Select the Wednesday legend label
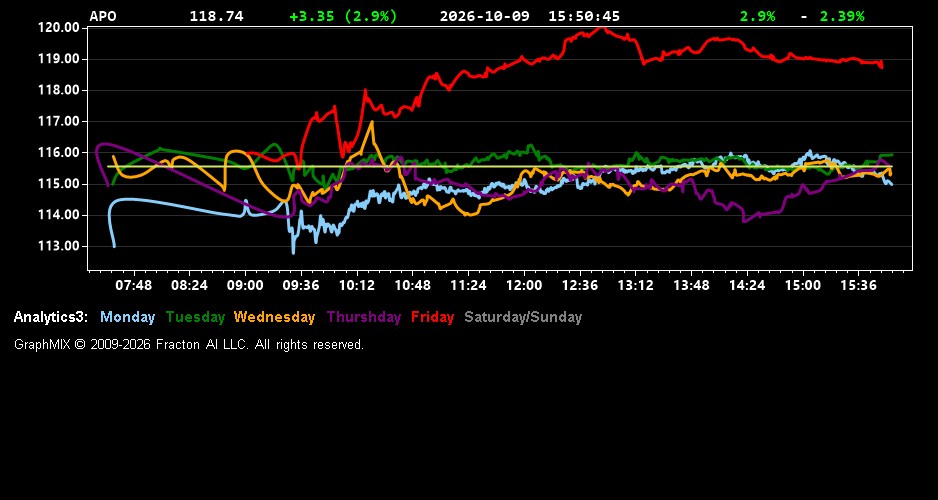The width and height of the screenshot is (938, 500). click(x=275, y=317)
